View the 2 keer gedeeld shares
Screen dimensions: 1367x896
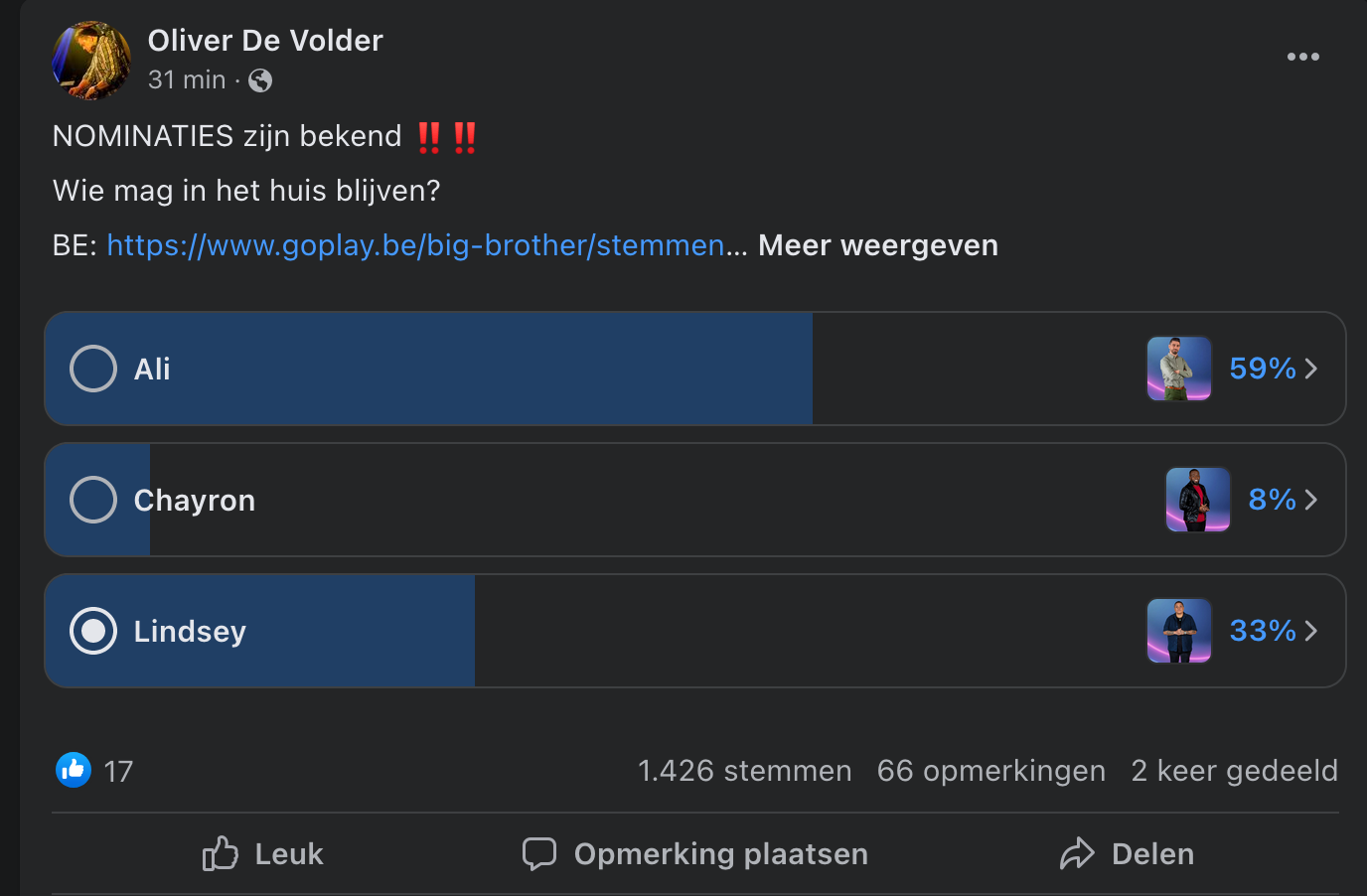tap(1235, 771)
